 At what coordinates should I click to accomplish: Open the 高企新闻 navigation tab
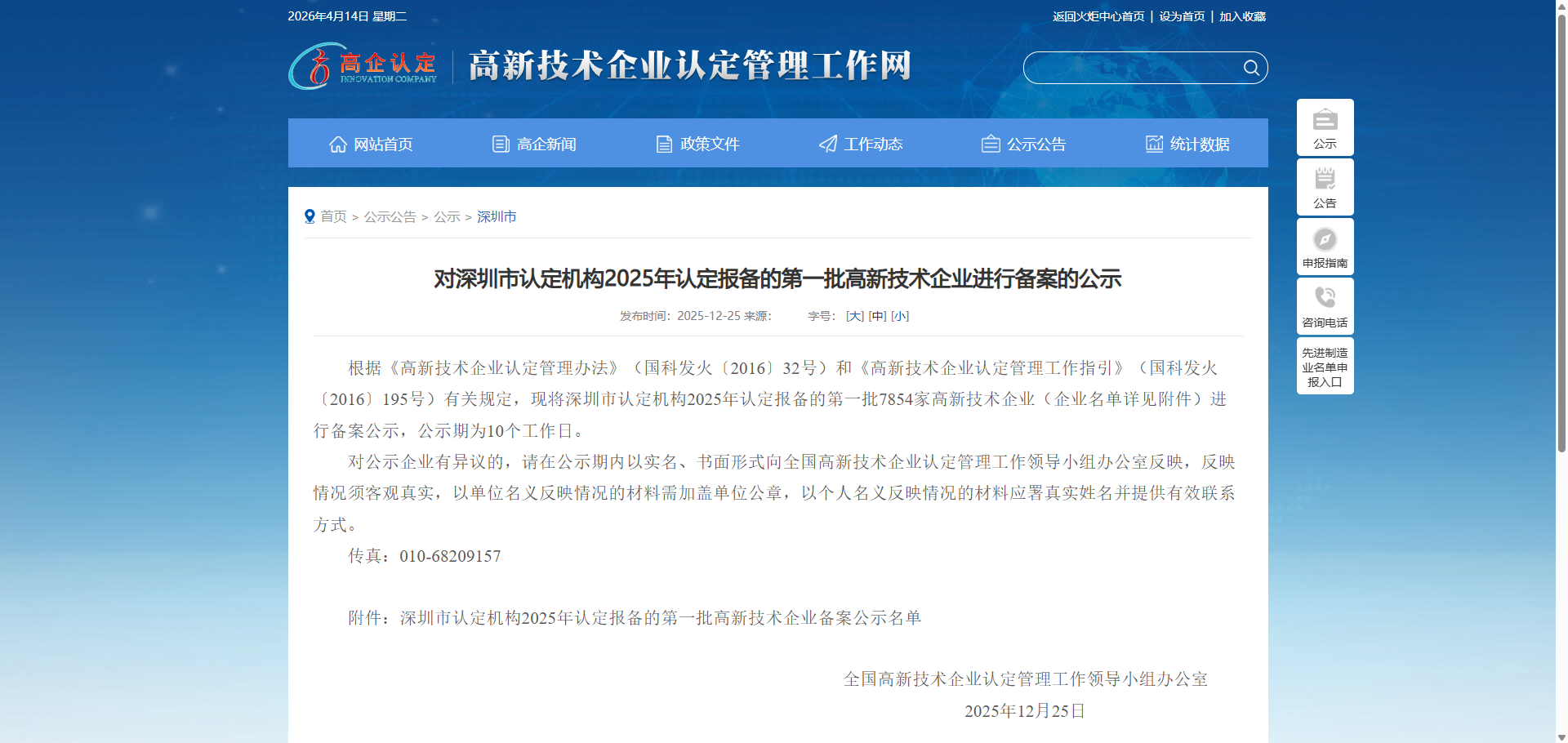point(534,145)
